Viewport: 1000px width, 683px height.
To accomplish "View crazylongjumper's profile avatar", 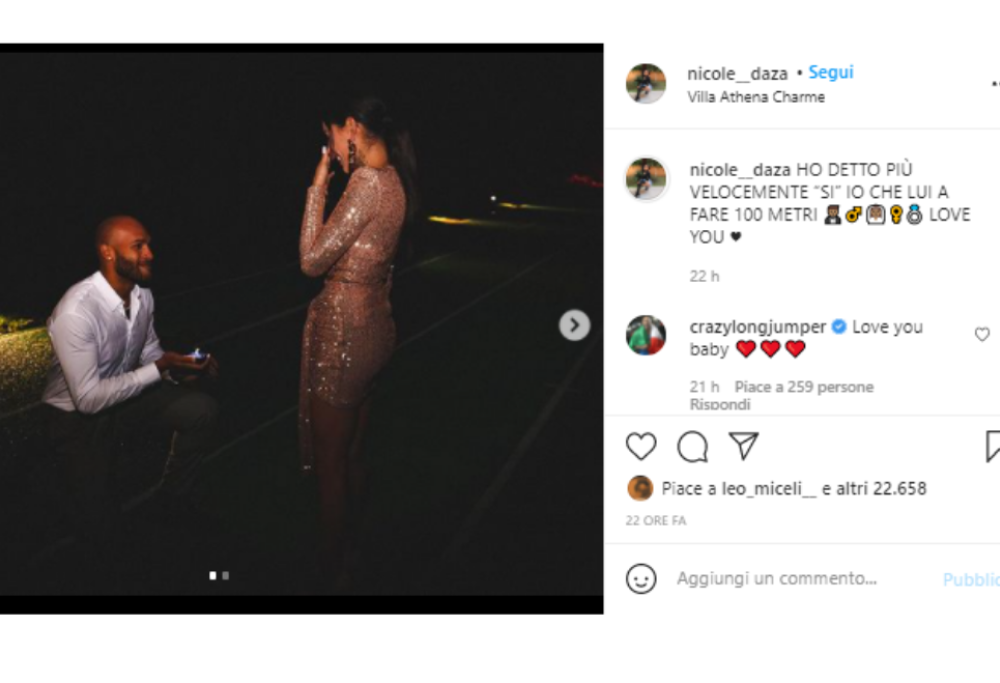I will tap(646, 335).
